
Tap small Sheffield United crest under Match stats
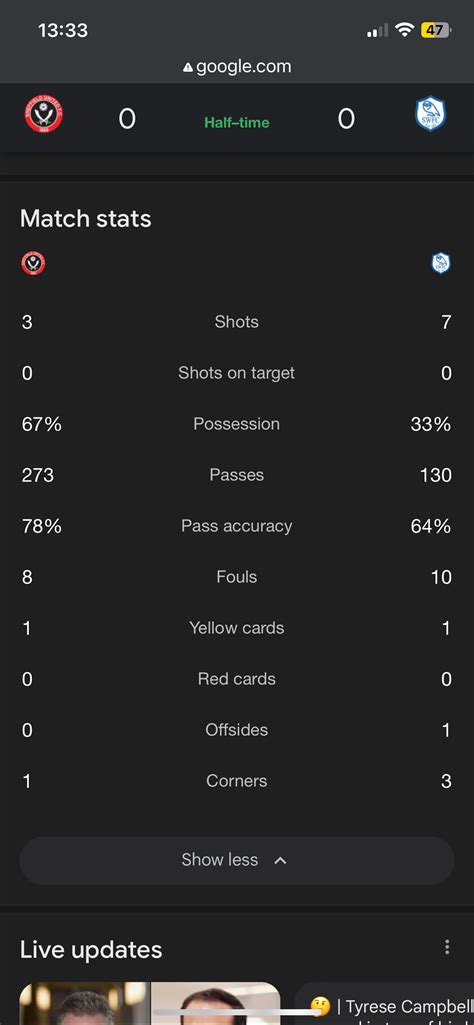33,263
